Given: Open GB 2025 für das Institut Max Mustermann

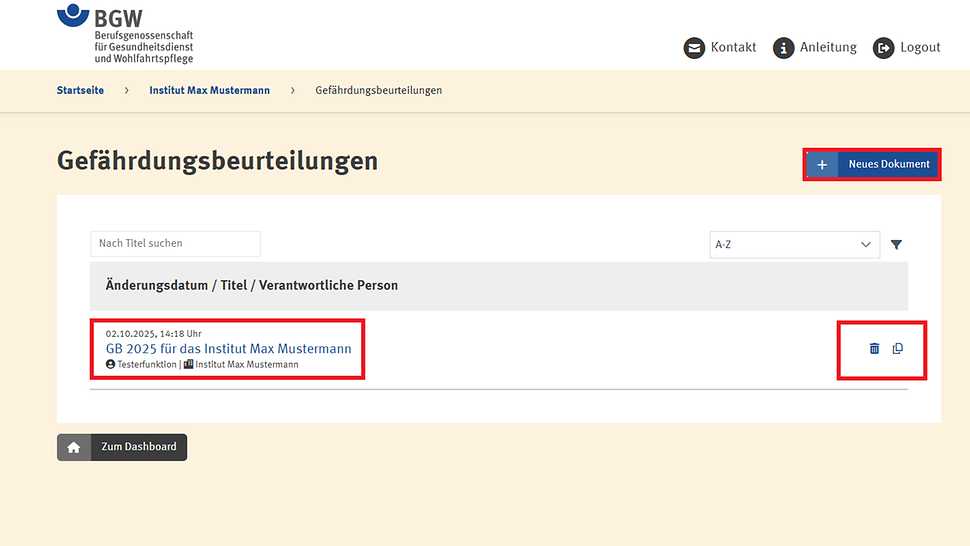Looking at the screenshot, I should [x=228, y=348].
